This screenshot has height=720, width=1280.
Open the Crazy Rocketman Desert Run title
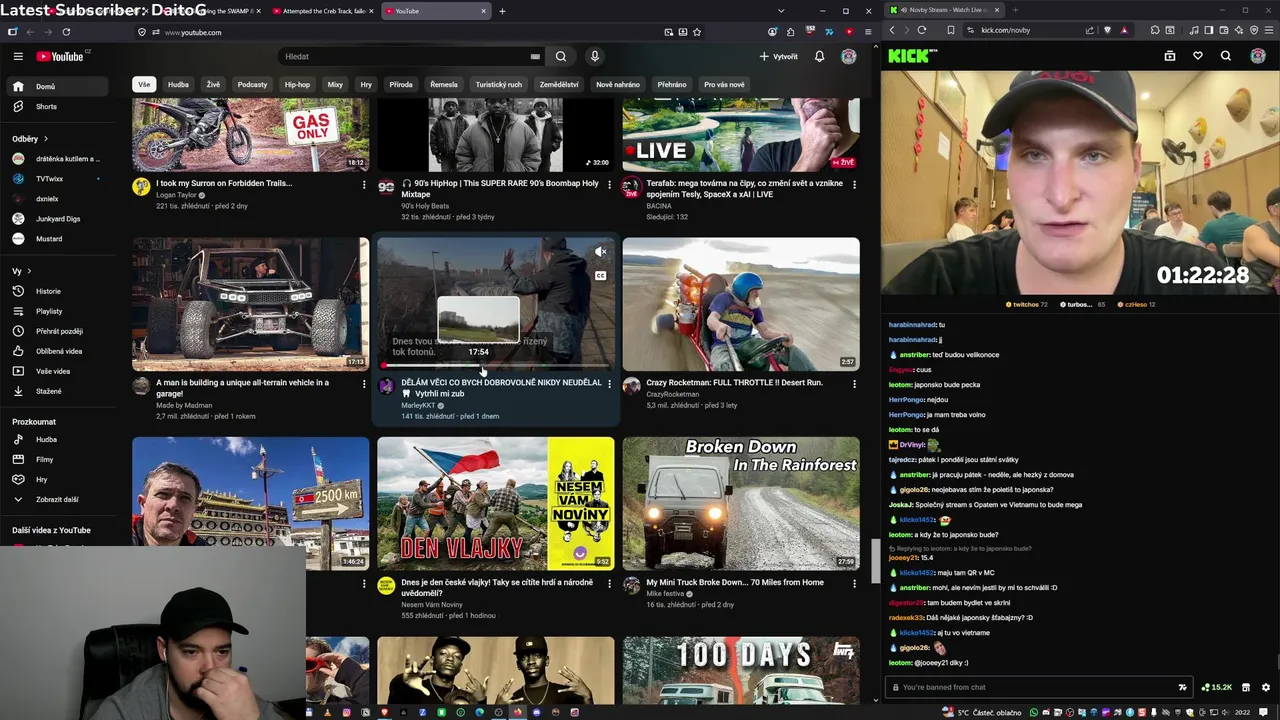pyautogui.click(x=734, y=383)
